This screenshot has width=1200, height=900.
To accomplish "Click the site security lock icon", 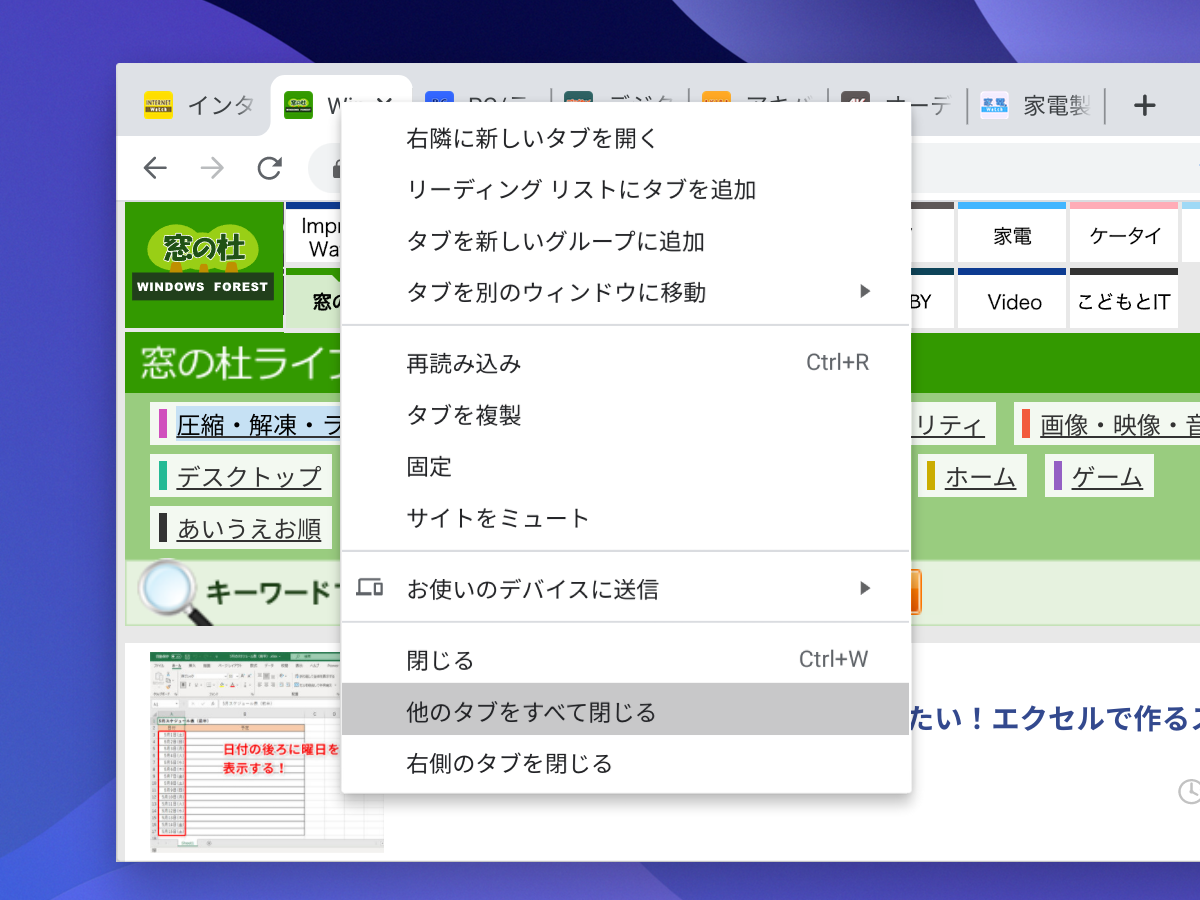I will tap(338, 168).
